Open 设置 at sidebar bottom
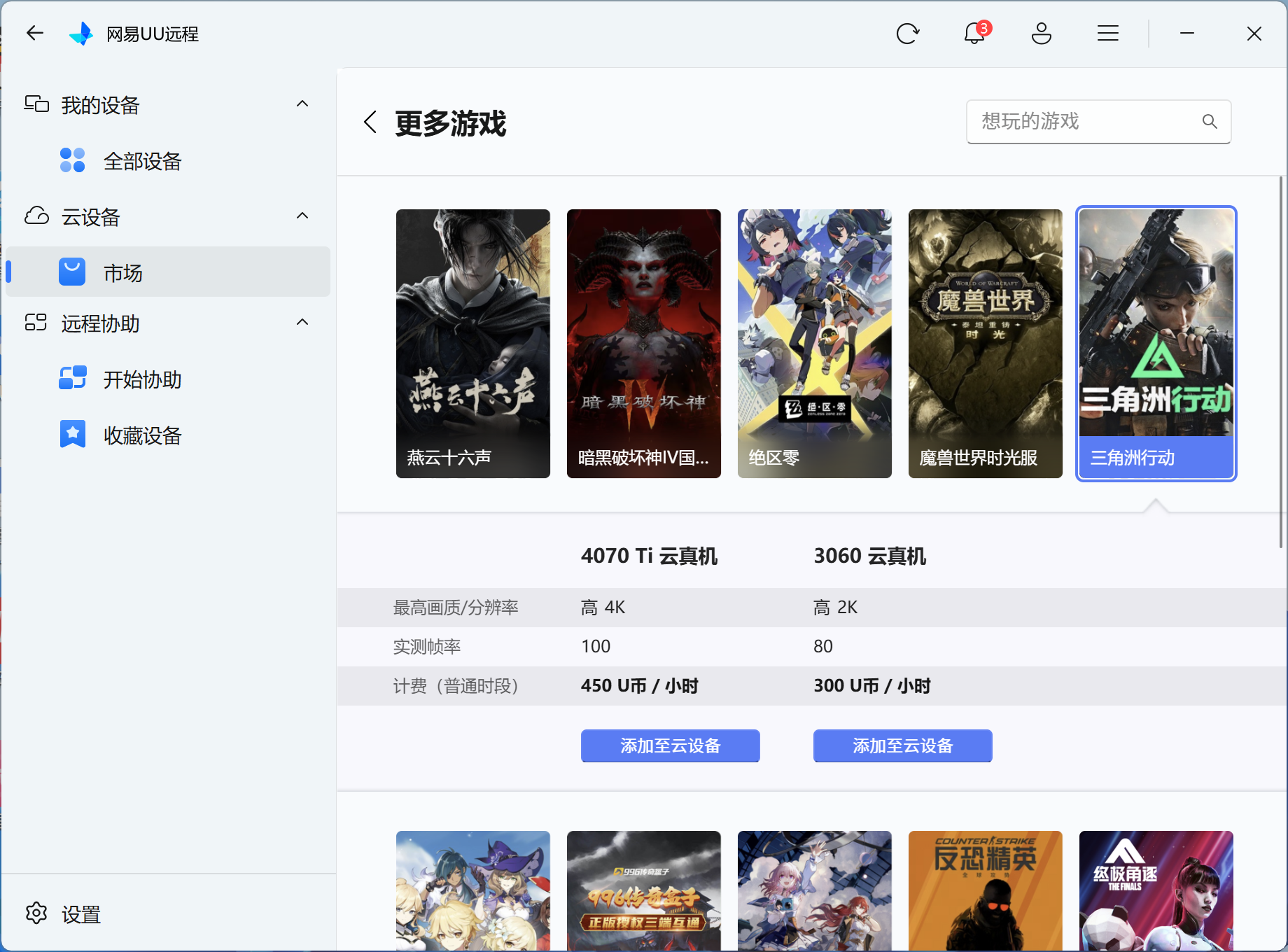This screenshot has height=952, width=1288. (167, 913)
